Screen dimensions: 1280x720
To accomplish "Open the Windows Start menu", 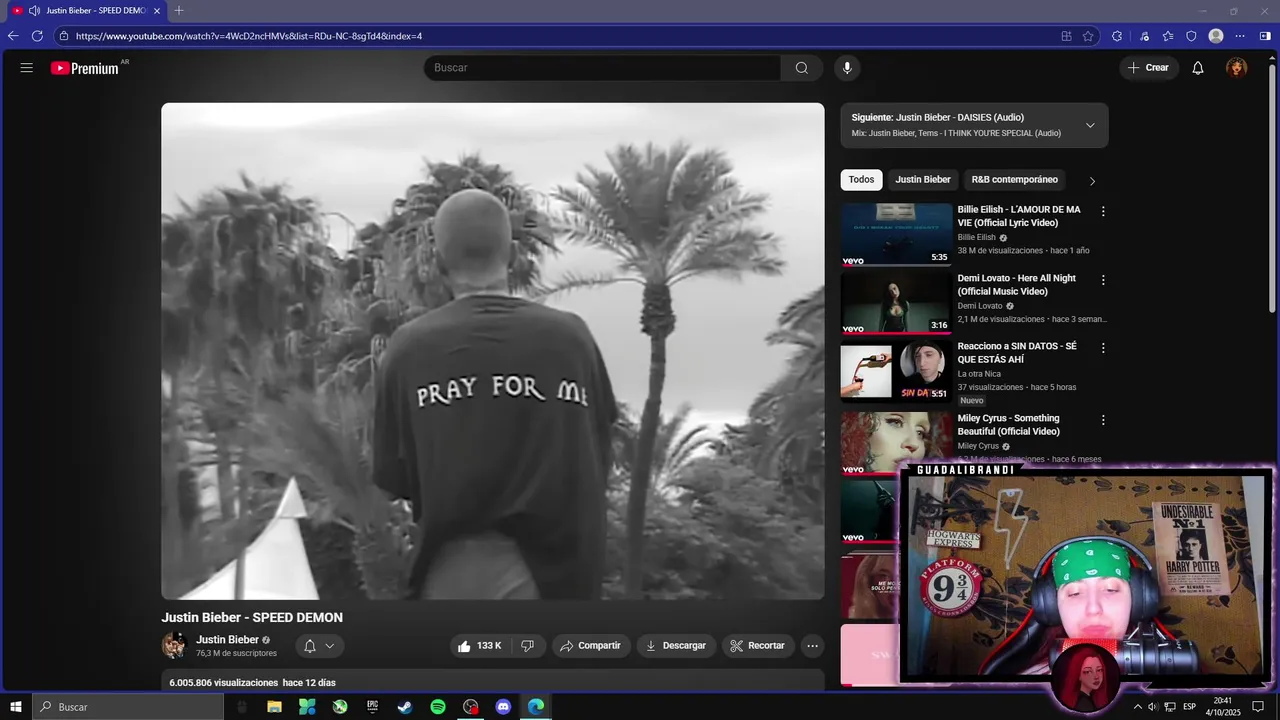I will click(x=16, y=707).
